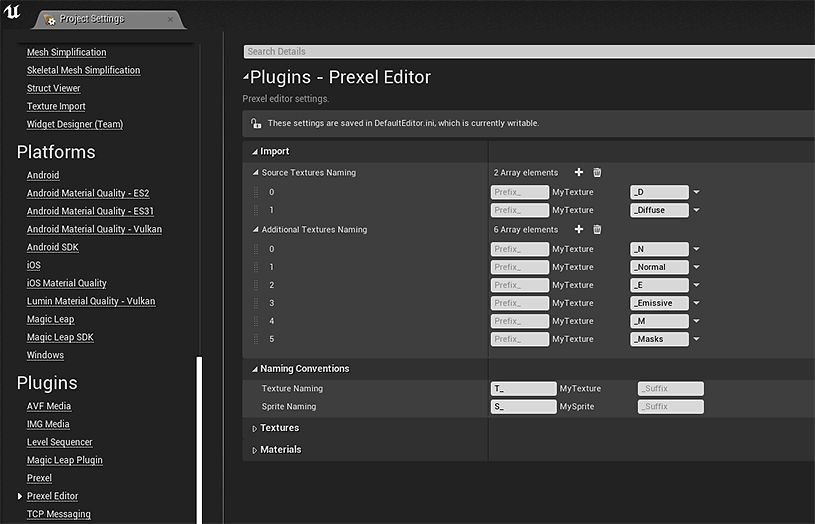Open Magic Leap SDK settings
This screenshot has height=524, width=815.
(x=60, y=337)
